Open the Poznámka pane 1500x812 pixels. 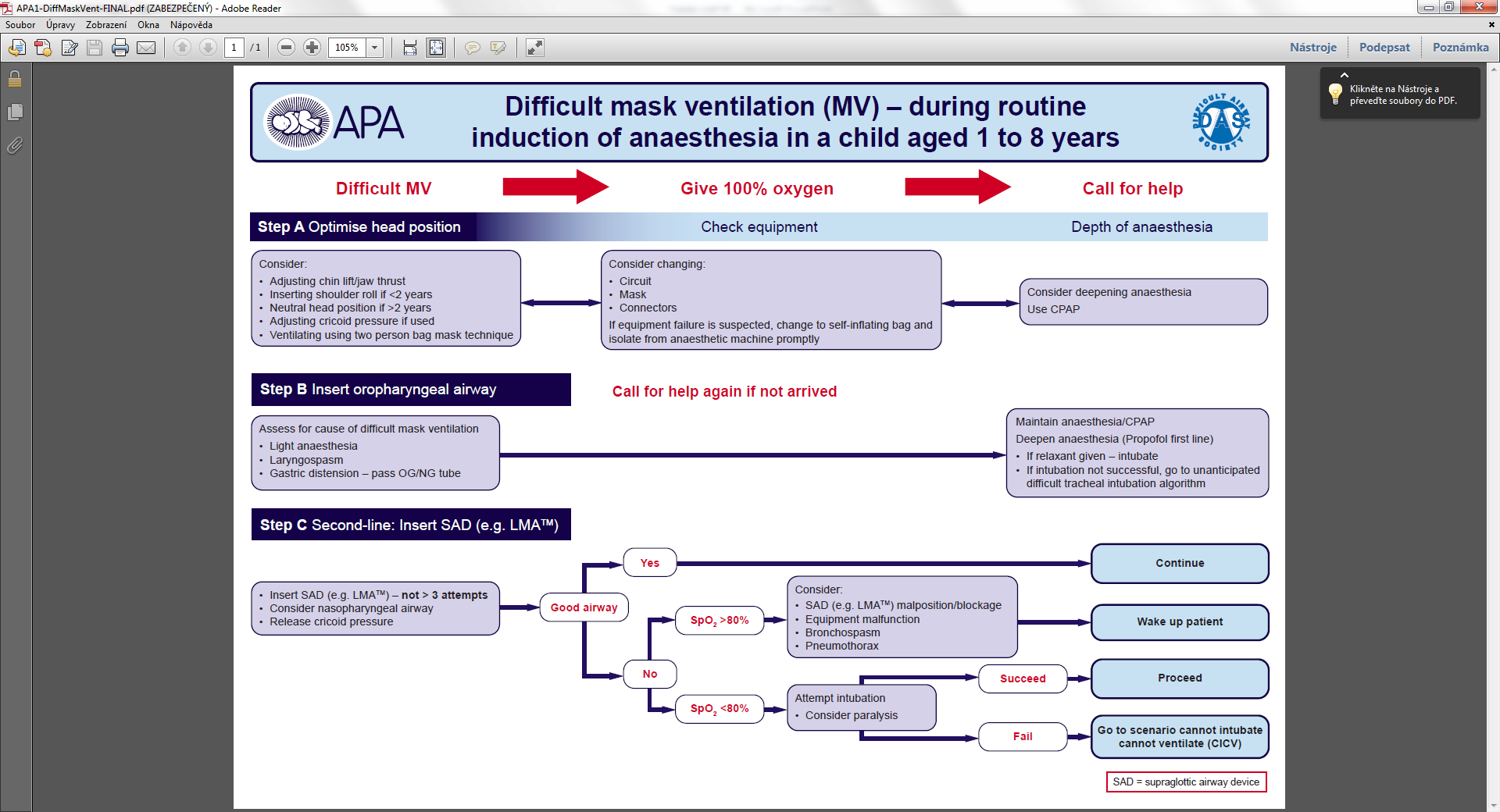pyautogui.click(x=1461, y=48)
